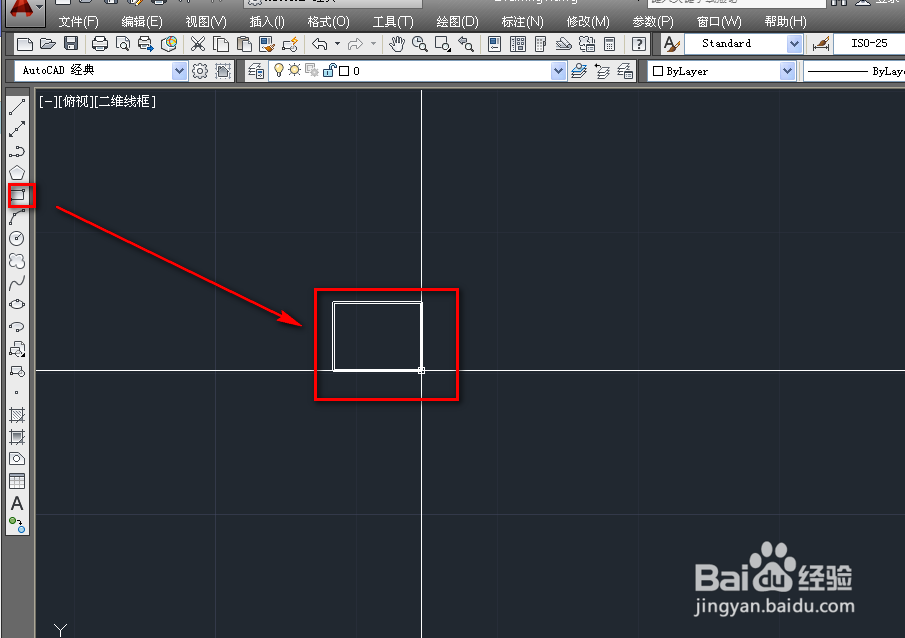
Task: Select the Circle tool
Action: tap(17, 238)
